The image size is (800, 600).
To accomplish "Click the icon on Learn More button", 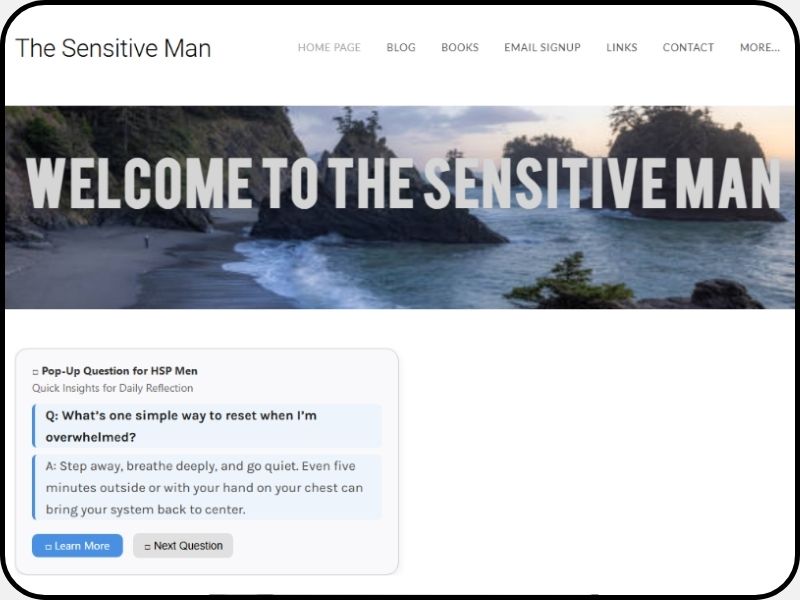I will pyautogui.click(x=48, y=547).
